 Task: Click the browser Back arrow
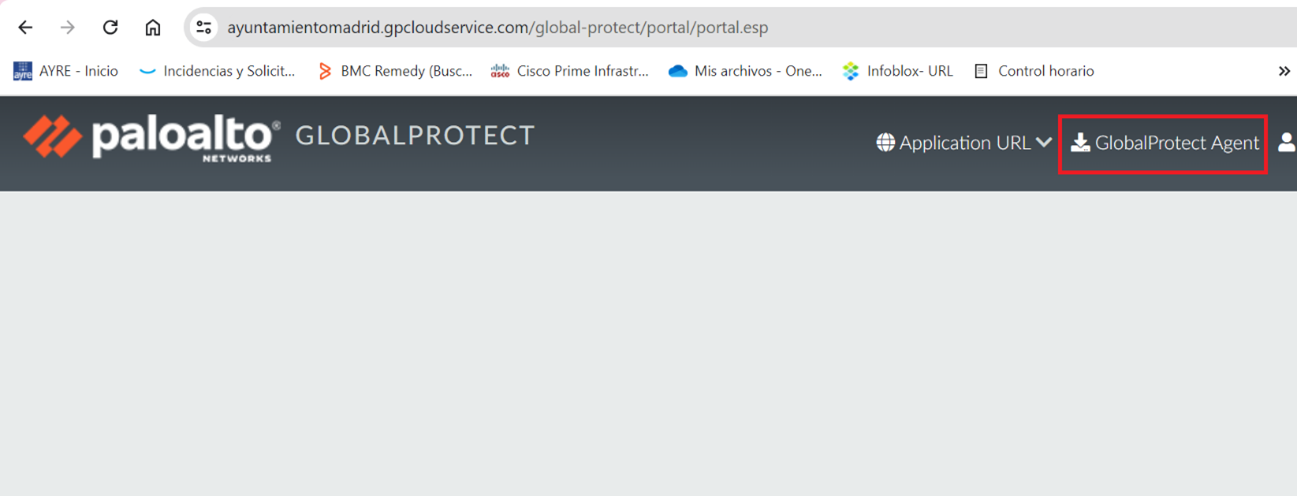[x=26, y=28]
